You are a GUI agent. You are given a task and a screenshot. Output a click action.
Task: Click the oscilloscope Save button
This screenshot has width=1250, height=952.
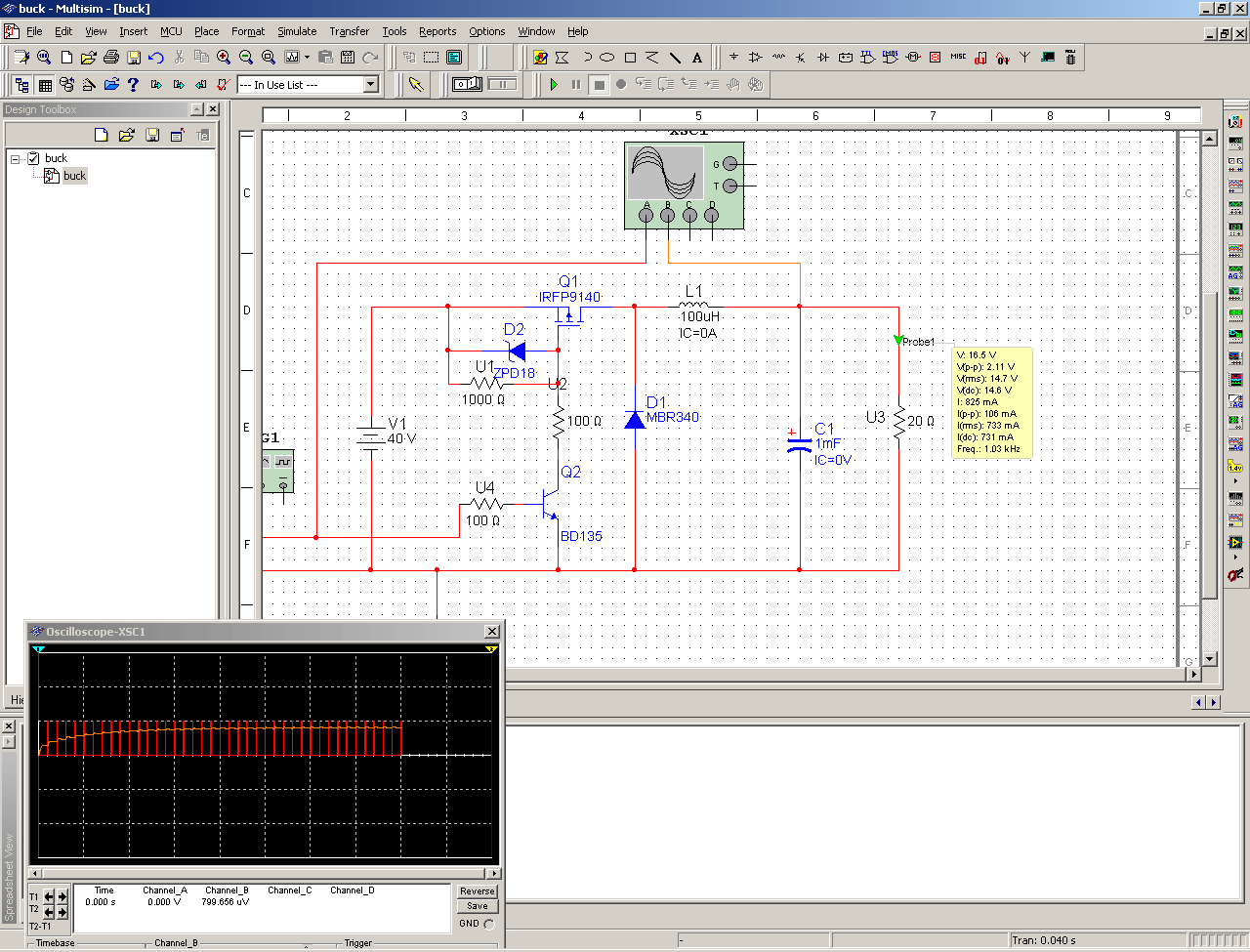477,906
